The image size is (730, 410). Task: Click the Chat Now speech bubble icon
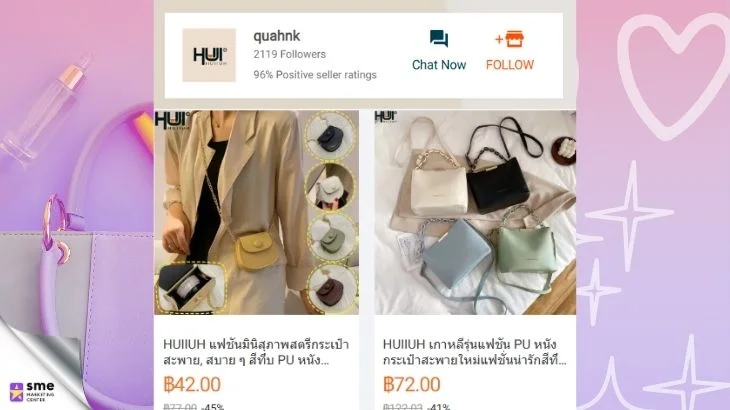click(439, 39)
